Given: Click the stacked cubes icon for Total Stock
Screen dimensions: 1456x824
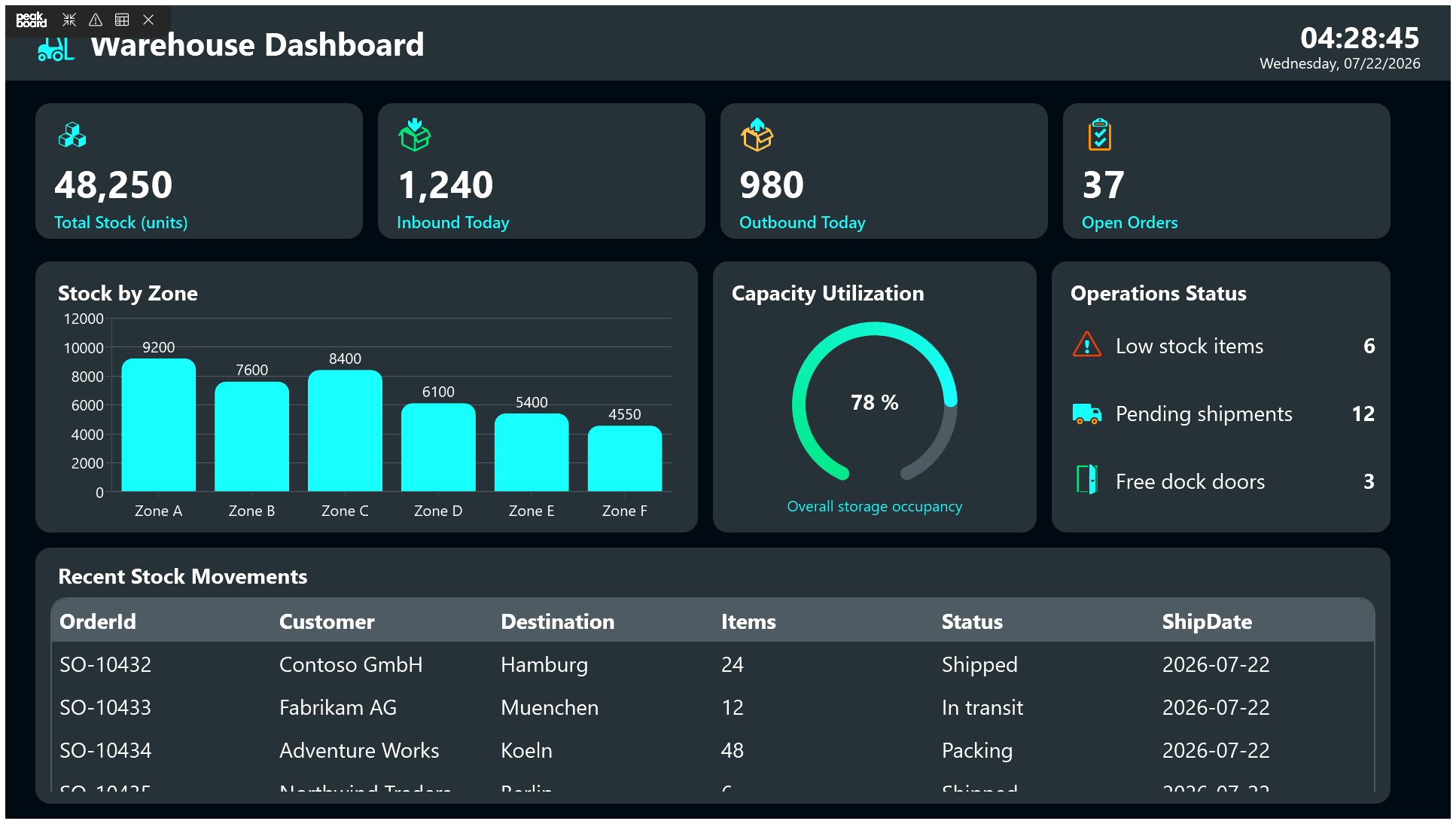Looking at the screenshot, I should pos(72,135).
